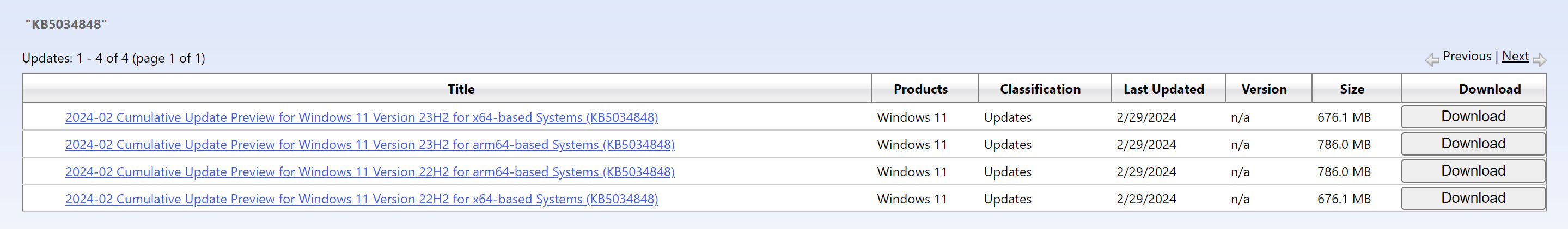1568x229 pixels.
Task: Open the Windows 11 23H2 arm64 update link
Action: [370, 145]
